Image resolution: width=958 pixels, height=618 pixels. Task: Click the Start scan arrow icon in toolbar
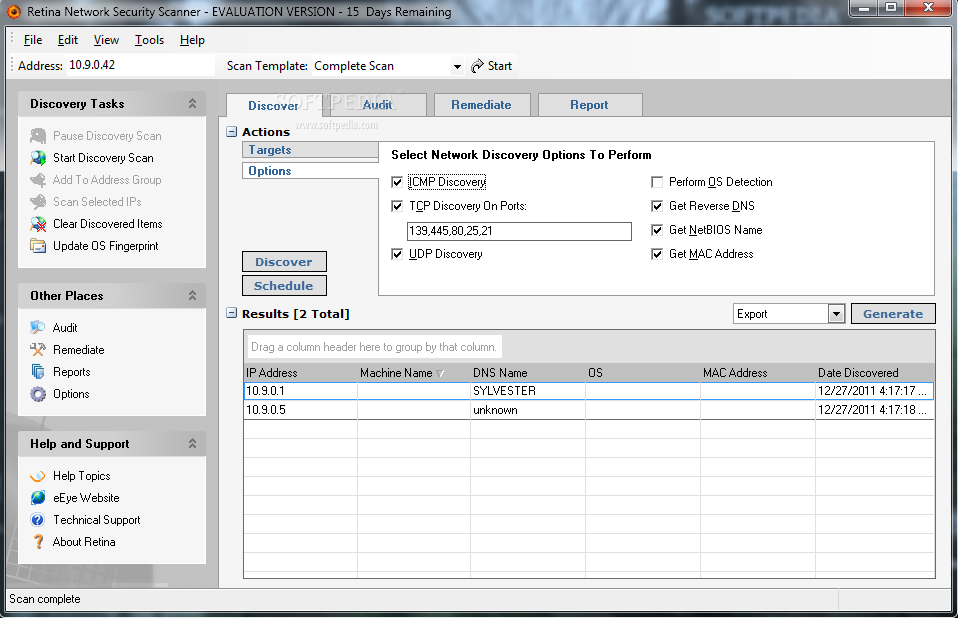click(477, 66)
